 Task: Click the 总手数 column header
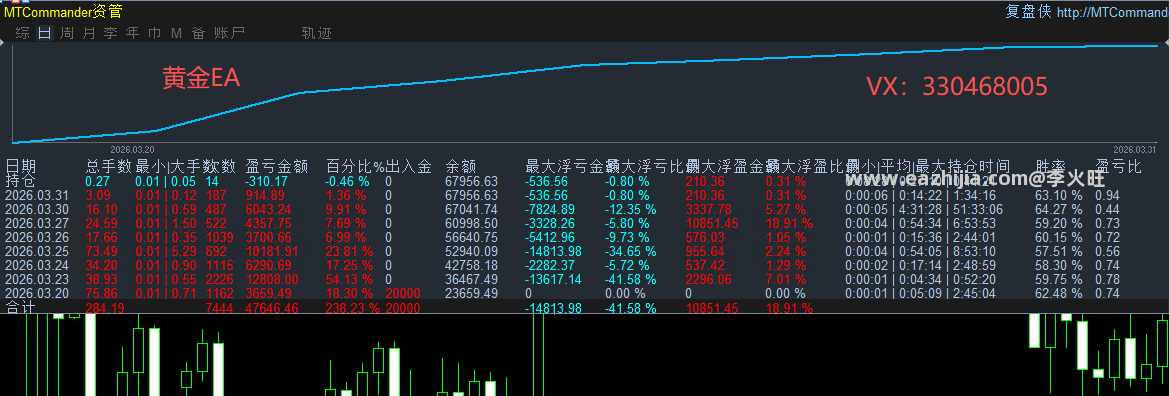coord(108,166)
